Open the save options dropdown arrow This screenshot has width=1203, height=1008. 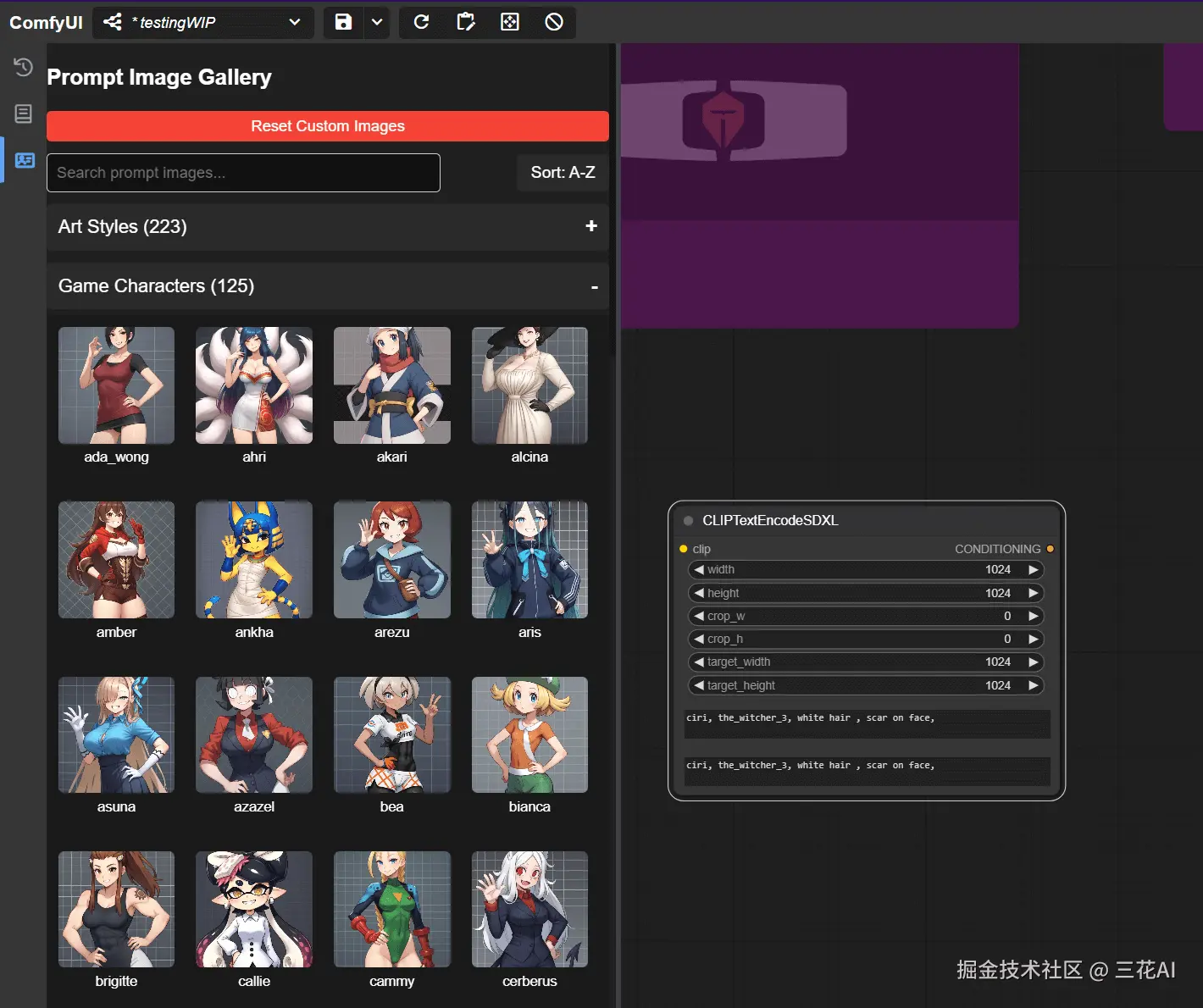point(377,22)
